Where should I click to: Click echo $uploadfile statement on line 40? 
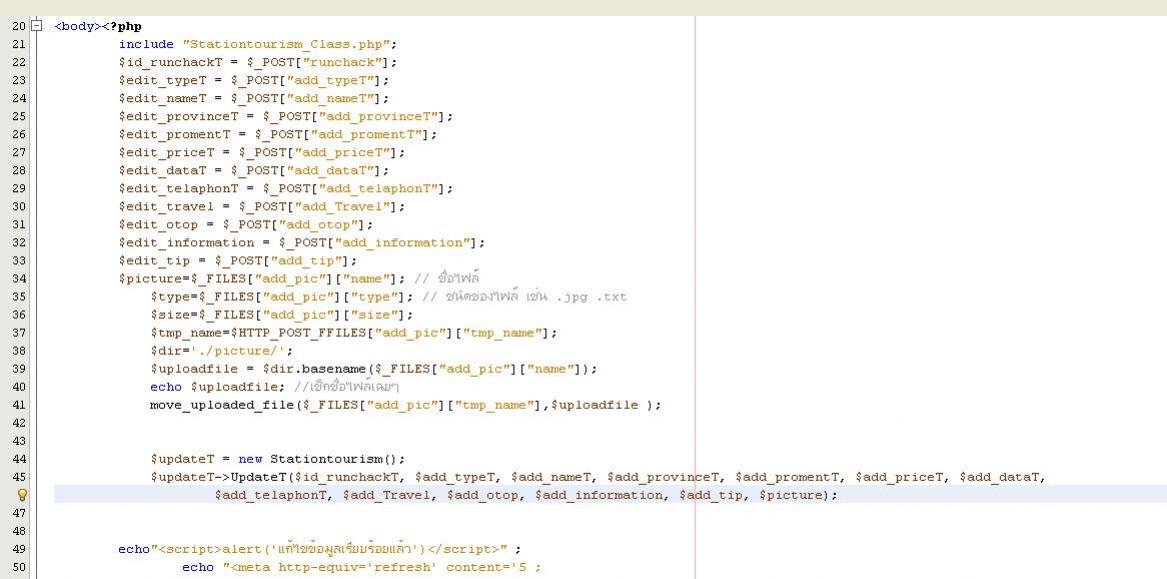point(217,387)
